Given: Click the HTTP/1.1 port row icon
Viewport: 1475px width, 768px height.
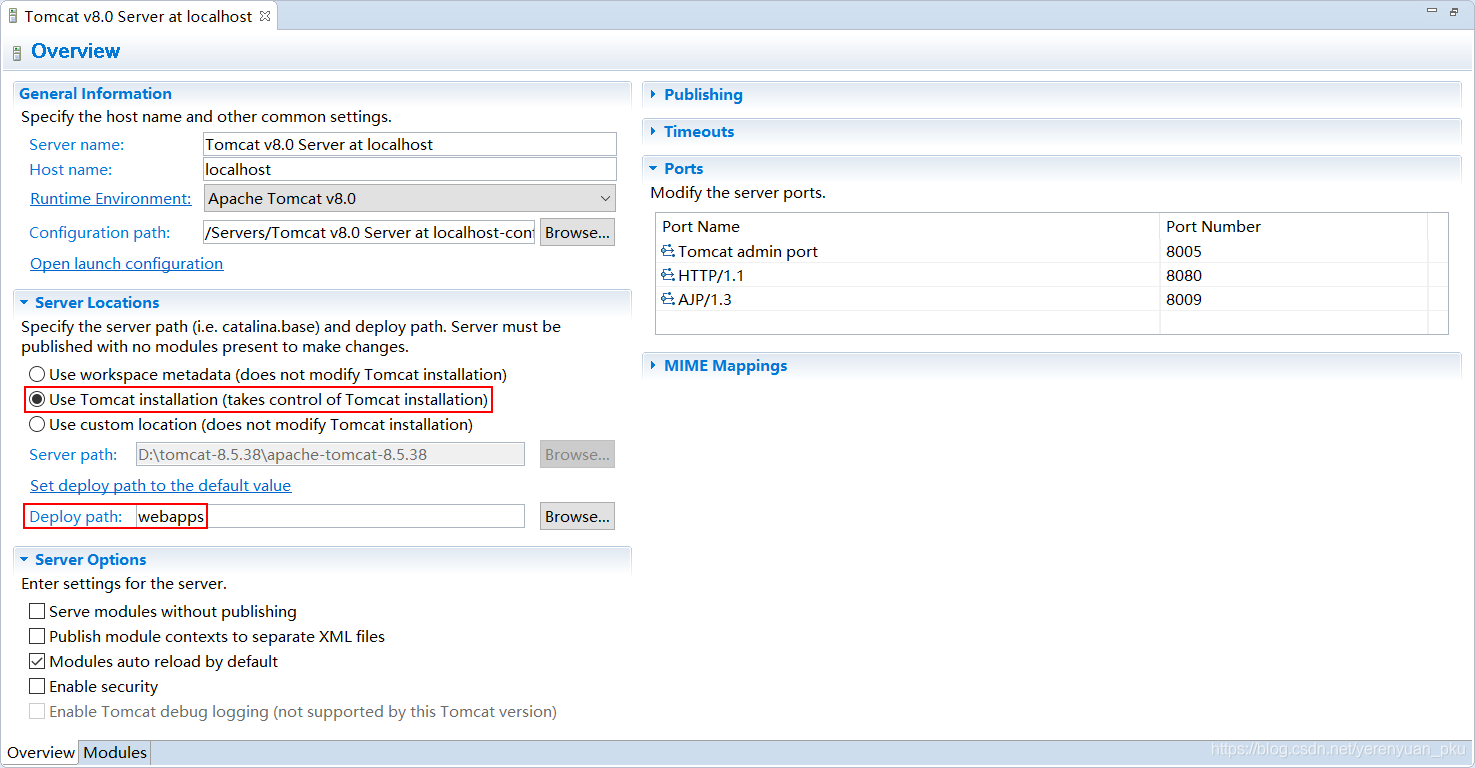Looking at the screenshot, I should 668,275.
